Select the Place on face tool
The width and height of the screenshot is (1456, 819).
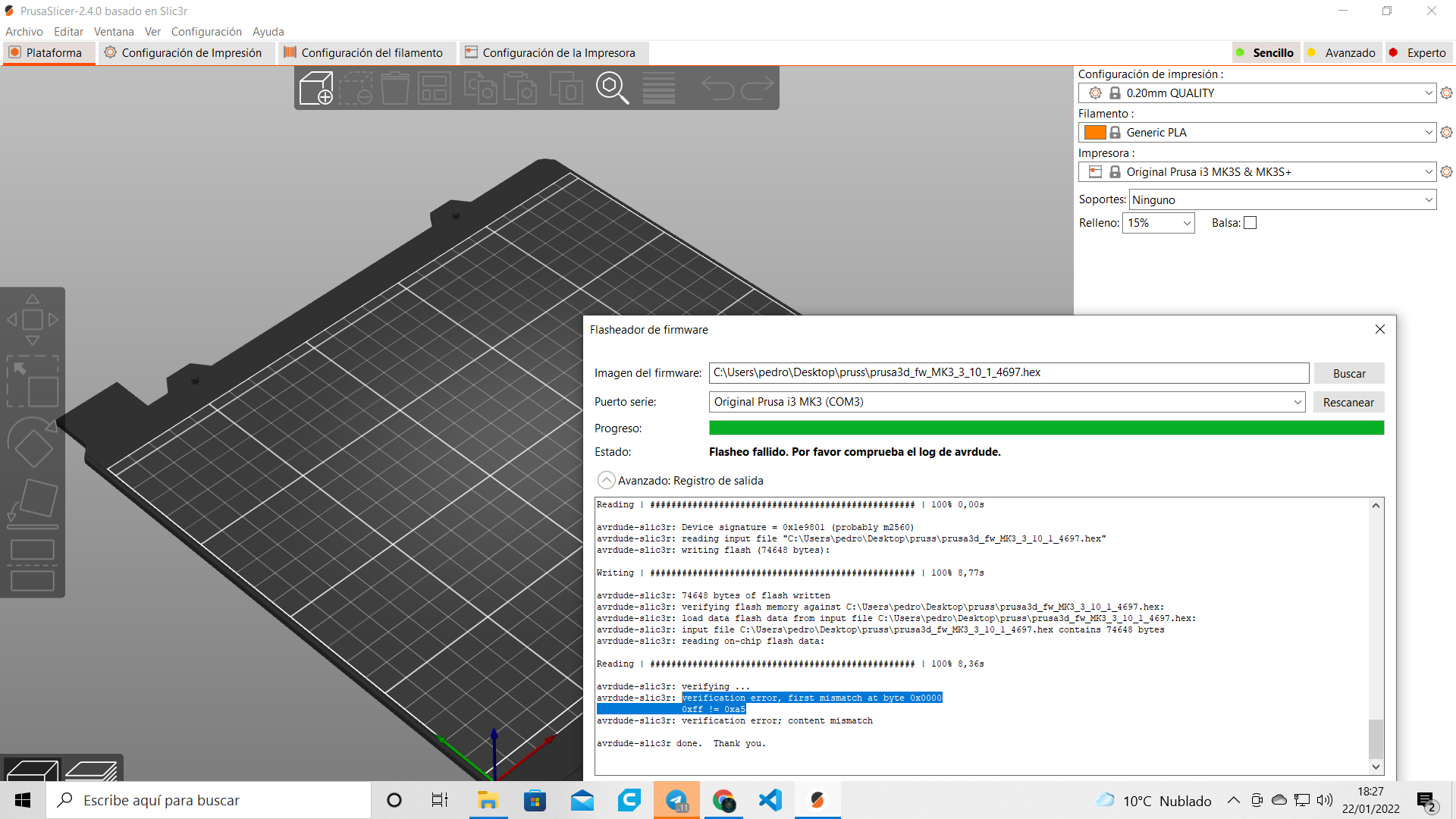[33, 504]
